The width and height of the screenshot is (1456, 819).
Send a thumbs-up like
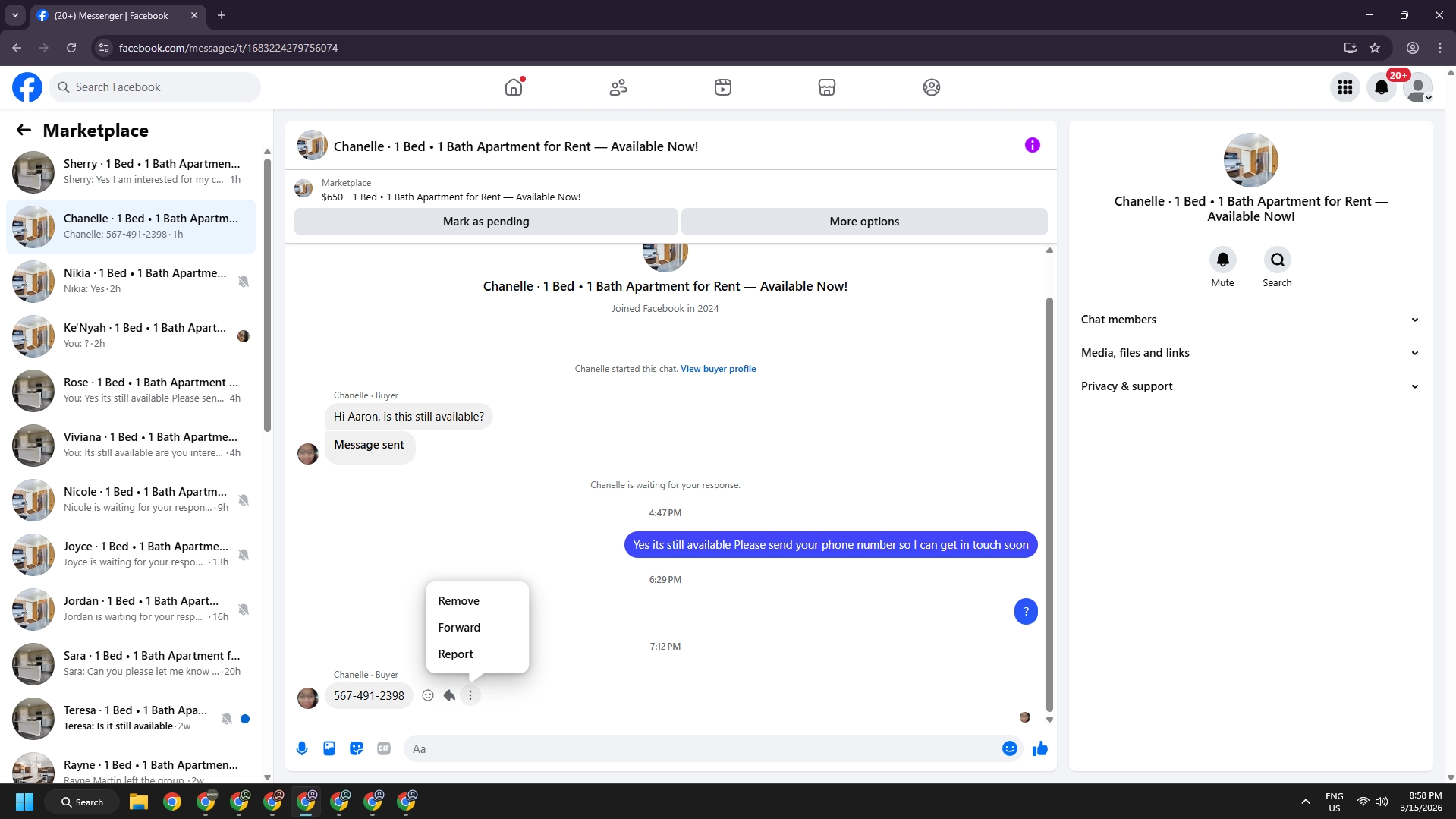point(1040,748)
